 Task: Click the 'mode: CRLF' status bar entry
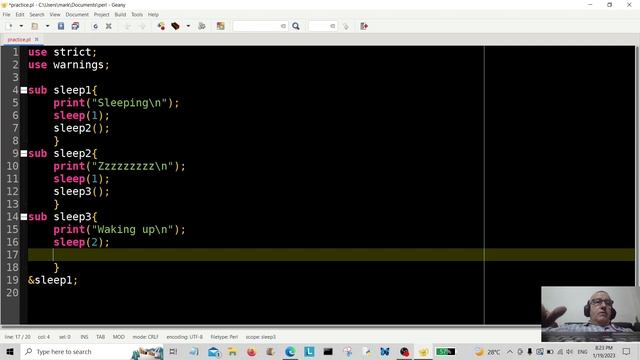(x=145, y=337)
